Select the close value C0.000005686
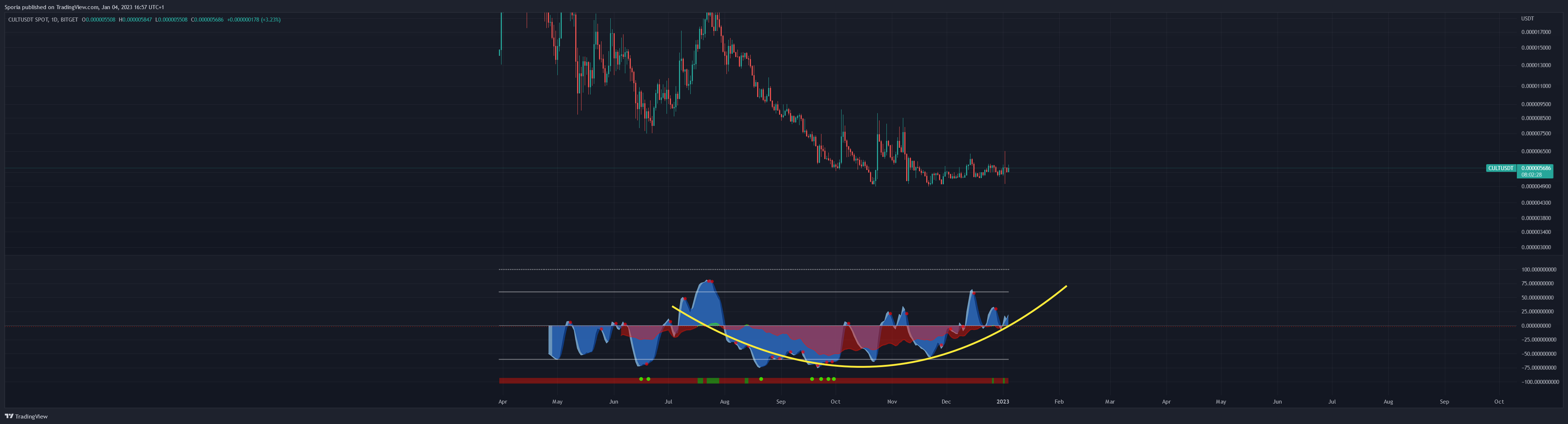 coord(207,19)
